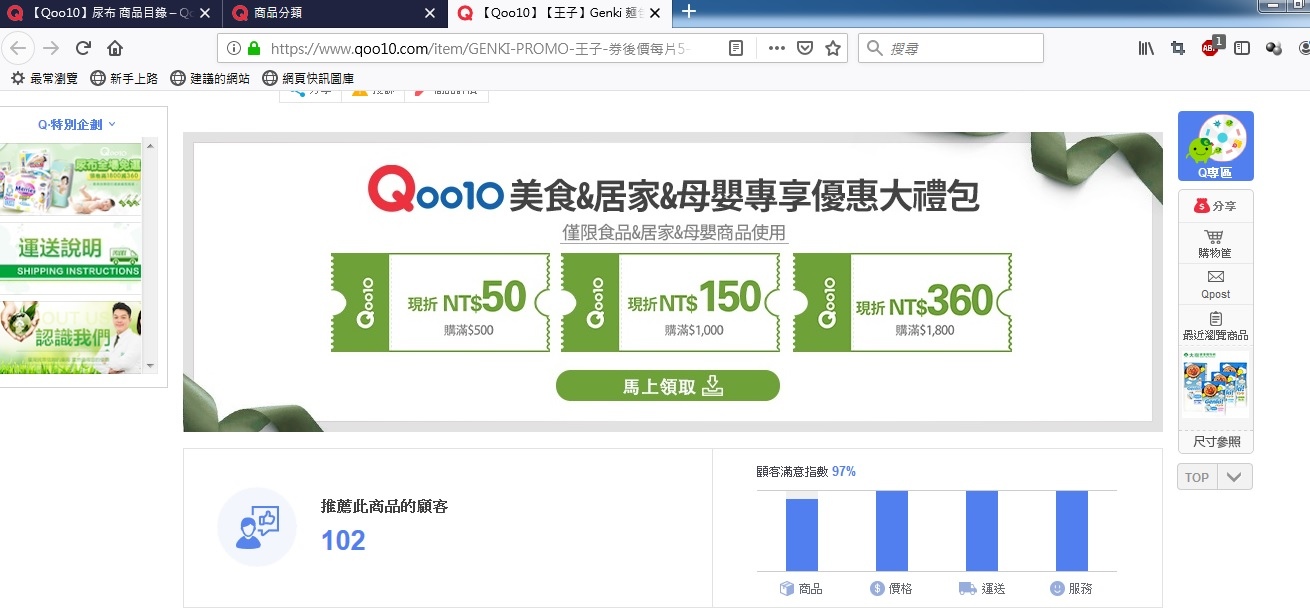Viewport: 1310px width, 614px height.
Task: Click the three-spheres extension icon
Action: (1274, 48)
